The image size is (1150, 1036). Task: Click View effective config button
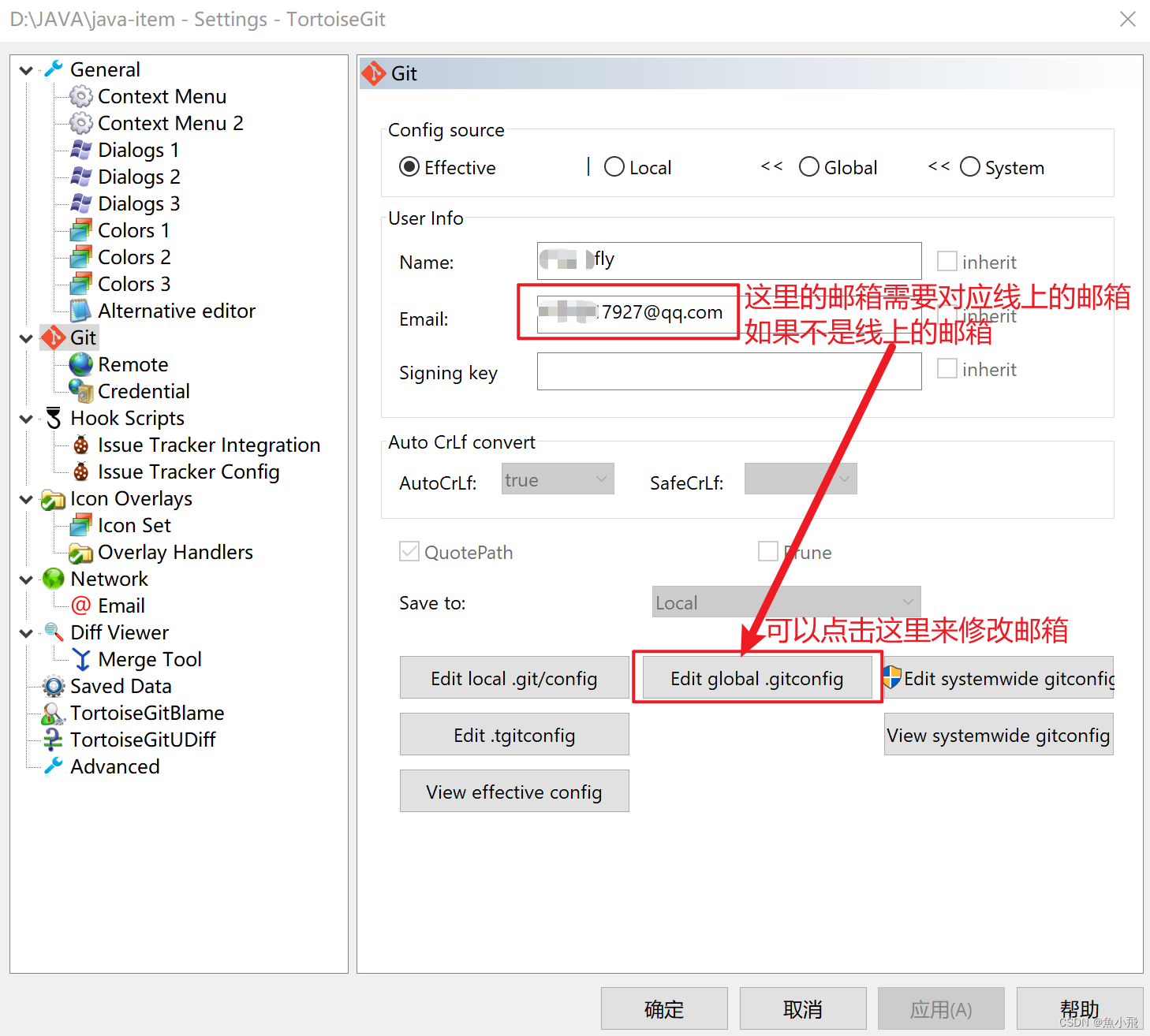pyautogui.click(x=514, y=792)
